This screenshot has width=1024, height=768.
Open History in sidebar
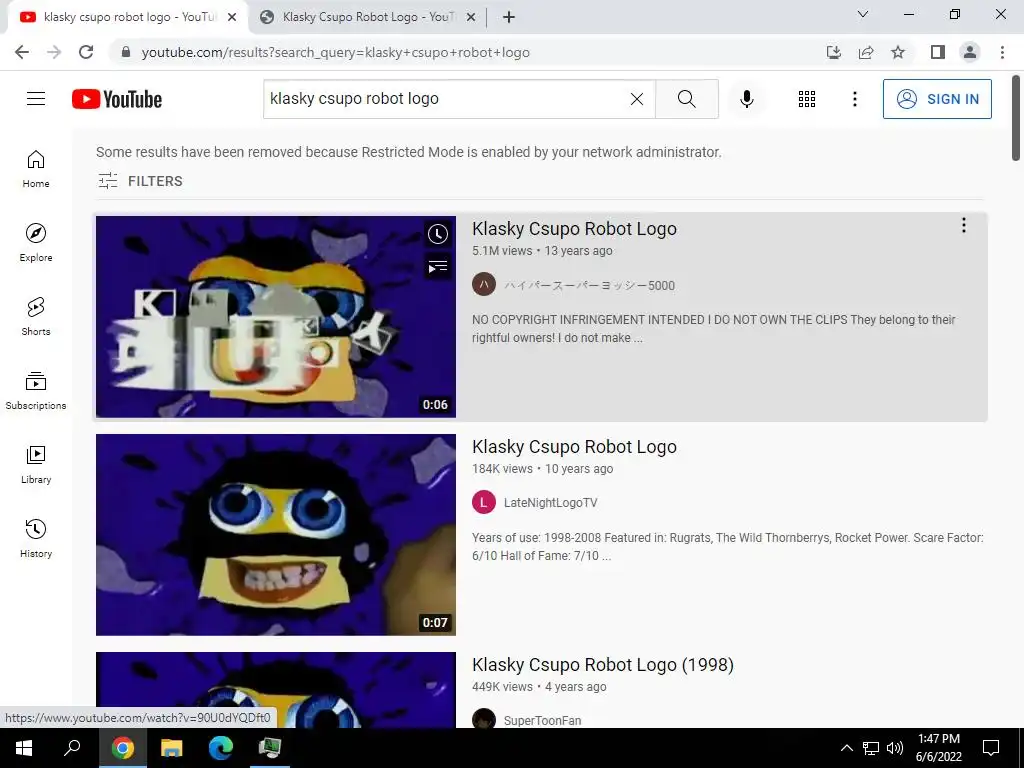pos(36,538)
